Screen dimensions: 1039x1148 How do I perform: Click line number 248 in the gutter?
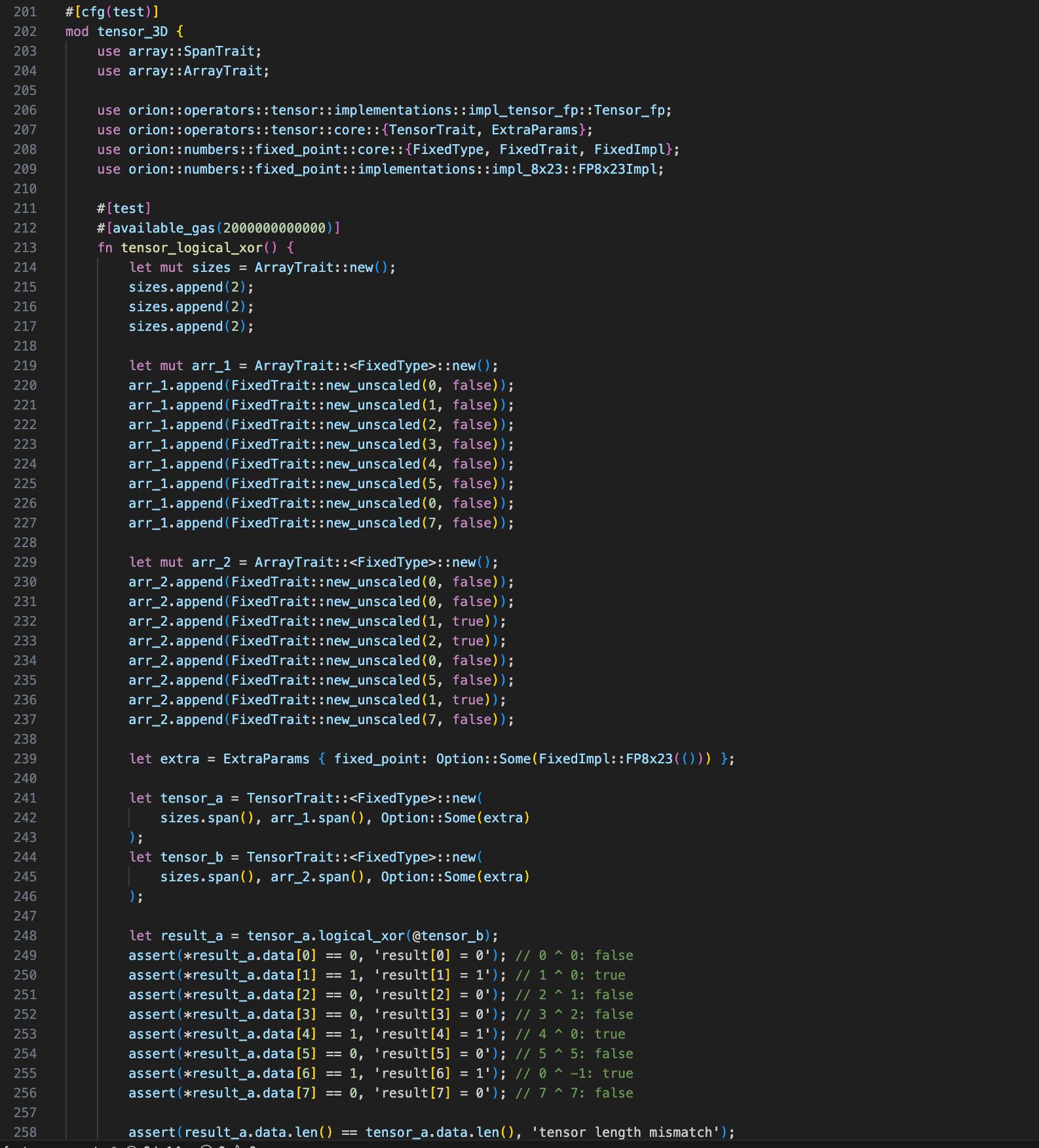[x=25, y=936]
